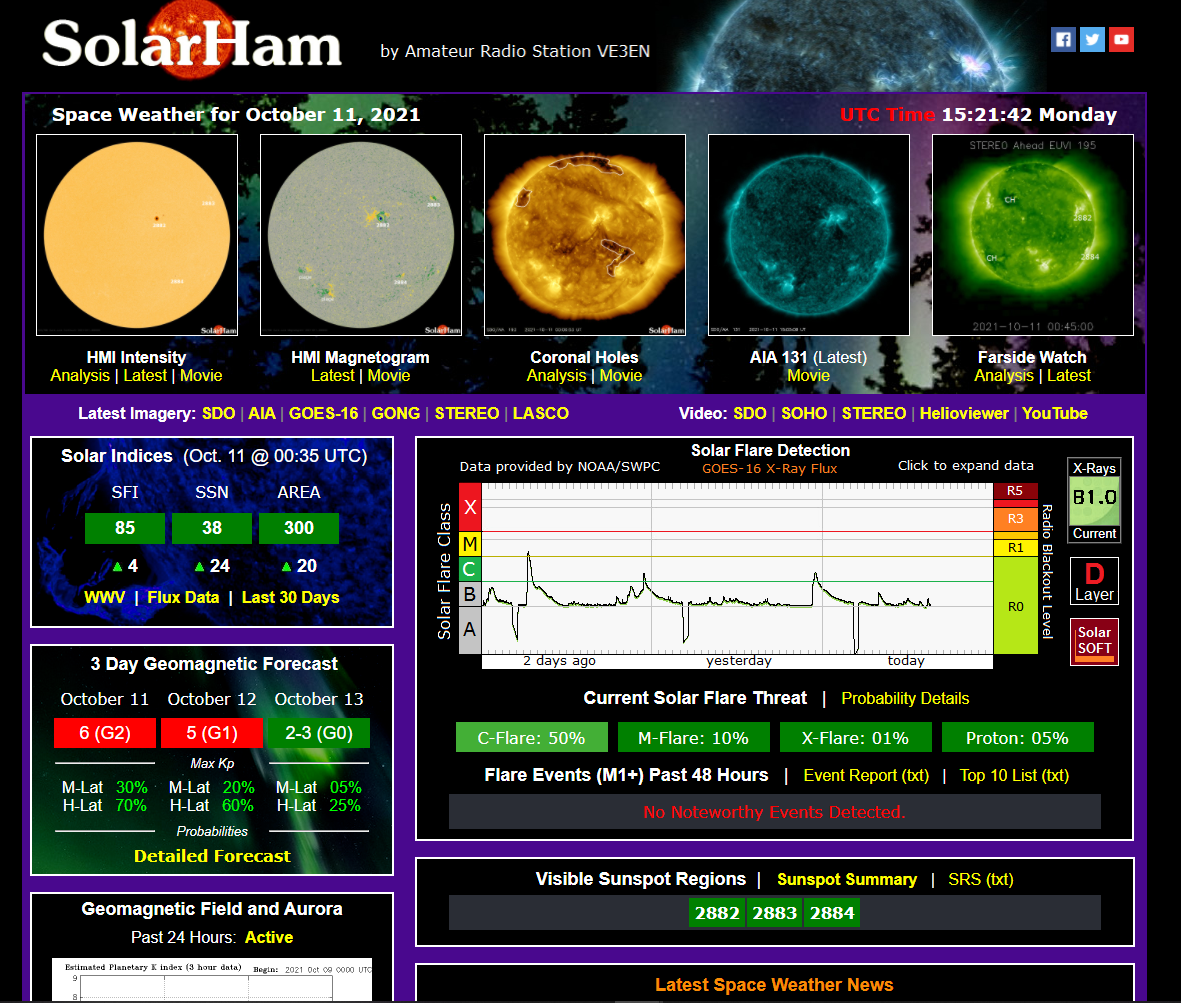Screen dimensions: 1181x1003
Task: Click the SFI value 85
Action: coord(125,528)
